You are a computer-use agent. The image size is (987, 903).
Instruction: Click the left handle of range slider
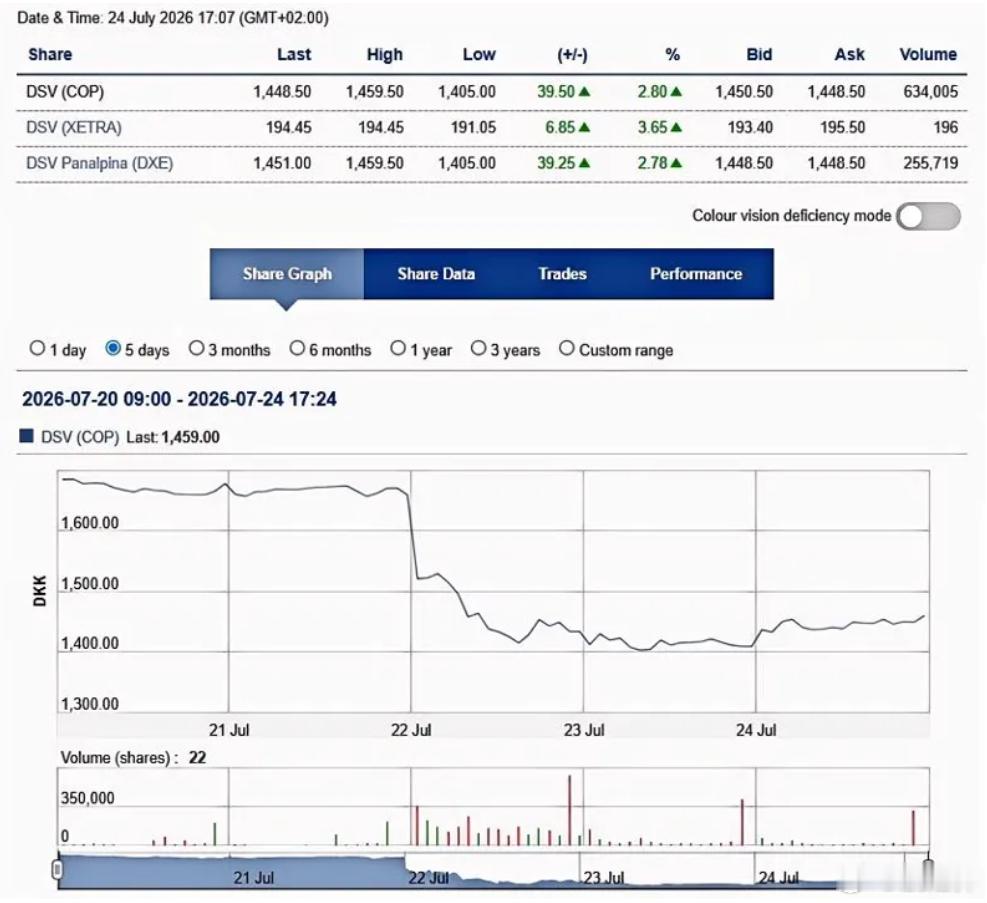coord(57,870)
